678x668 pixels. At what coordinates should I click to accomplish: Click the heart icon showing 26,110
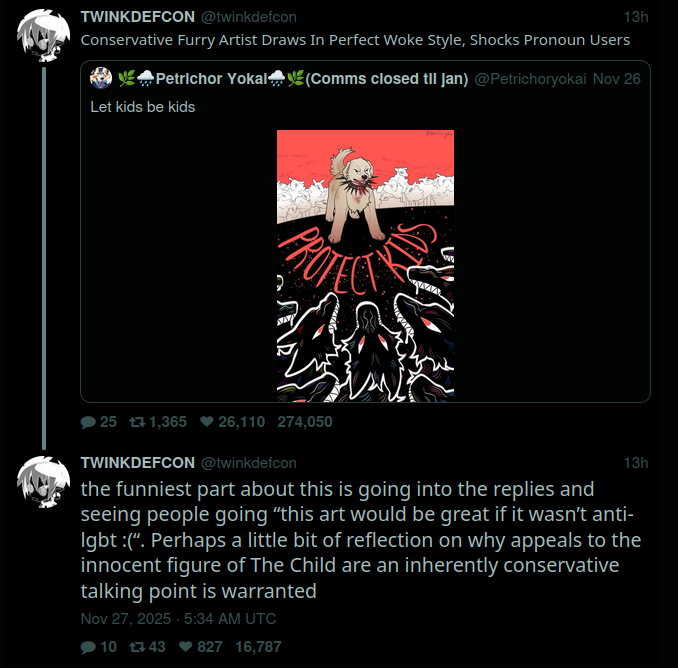point(207,422)
